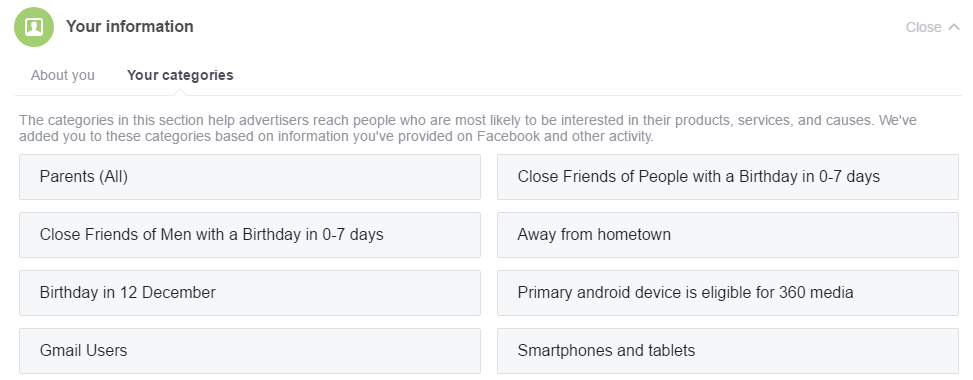Choose the Smartphones and tablets category

pos(727,351)
